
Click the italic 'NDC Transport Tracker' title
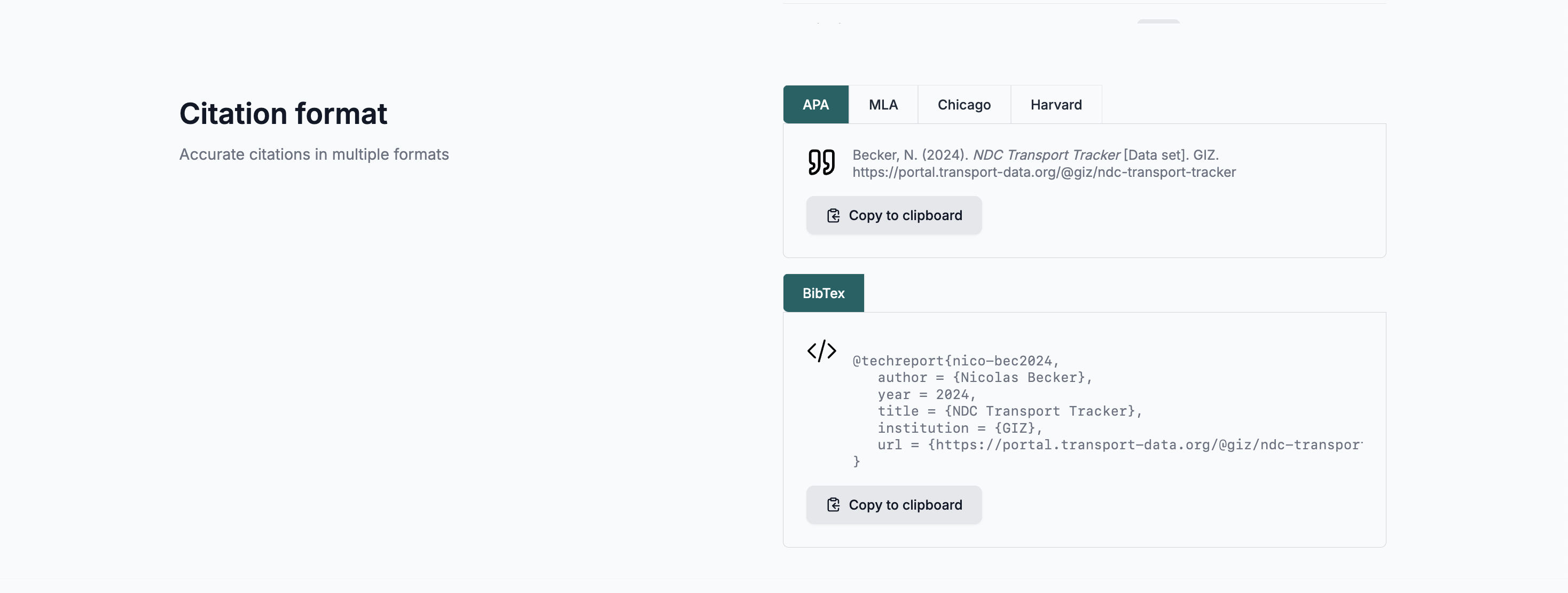tap(1046, 155)
